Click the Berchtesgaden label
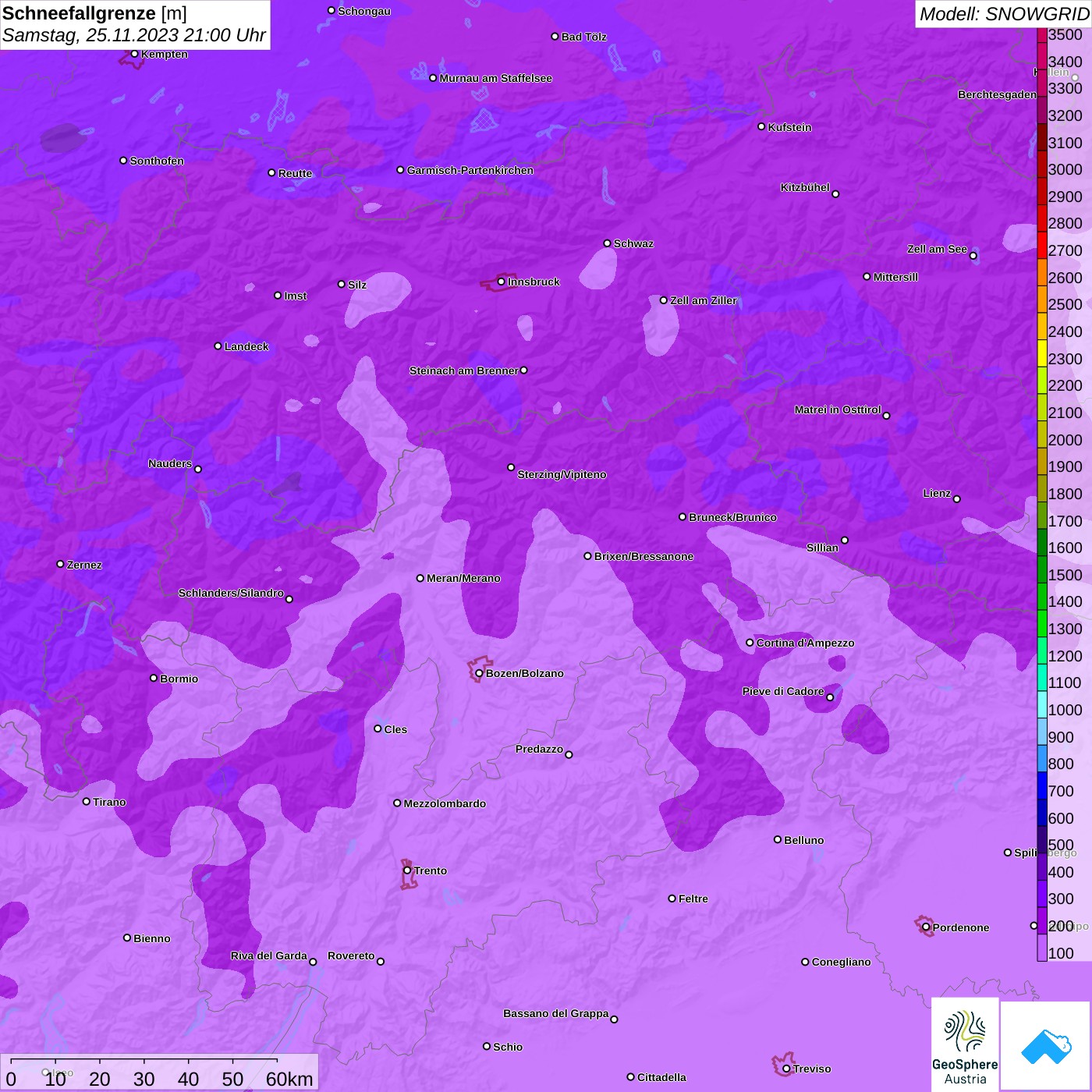This screenshot has width=1092, height=1092. (997, 94)
